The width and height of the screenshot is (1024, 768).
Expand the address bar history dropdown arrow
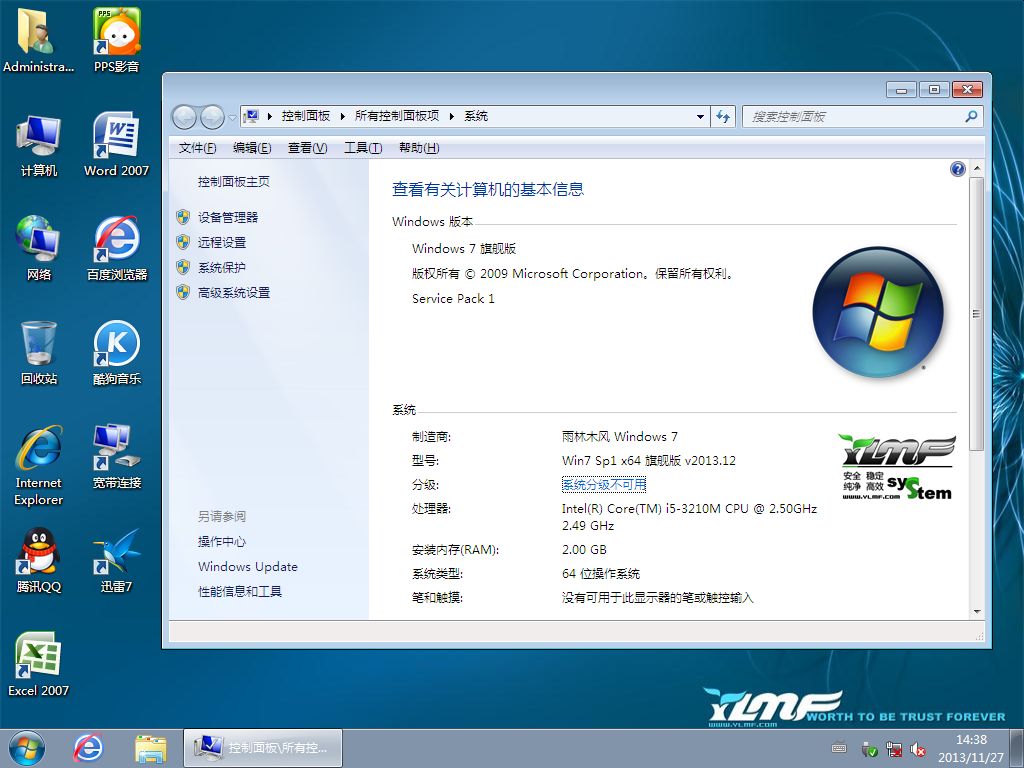coord(700,116)
